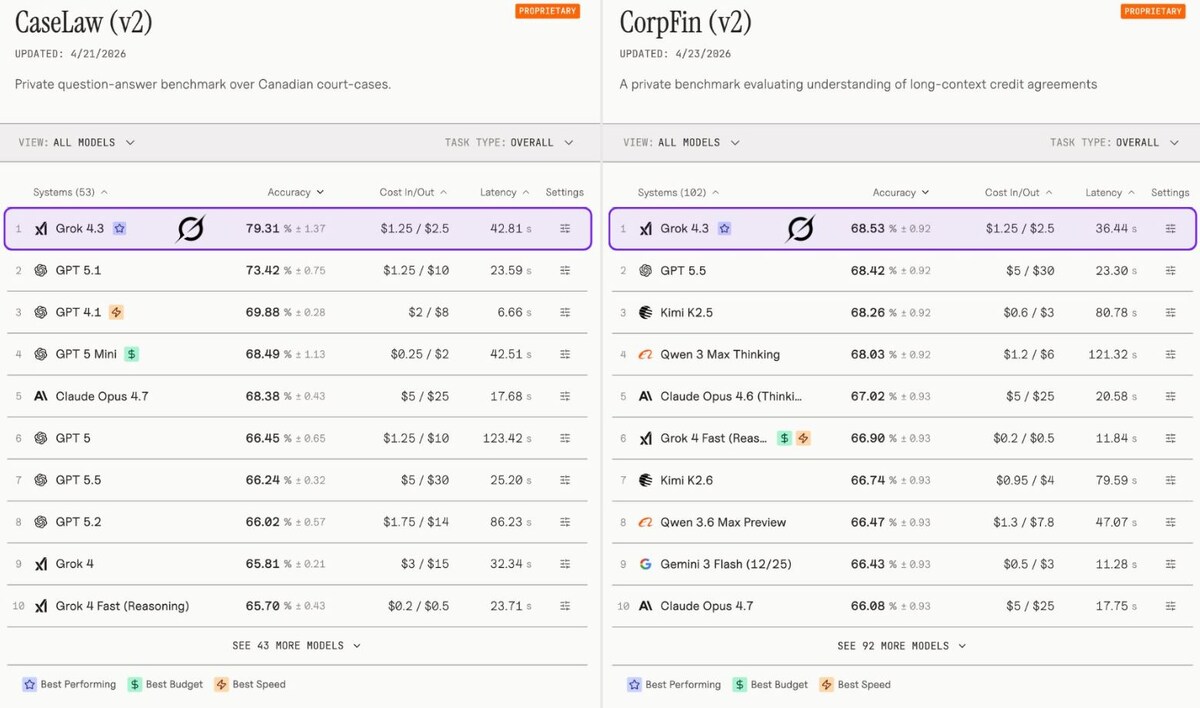This screenshot has width=1200, height=708.
Task: Open settings icon for CorpFin Grok 4 Fast row
Action: click(1170, 438)
